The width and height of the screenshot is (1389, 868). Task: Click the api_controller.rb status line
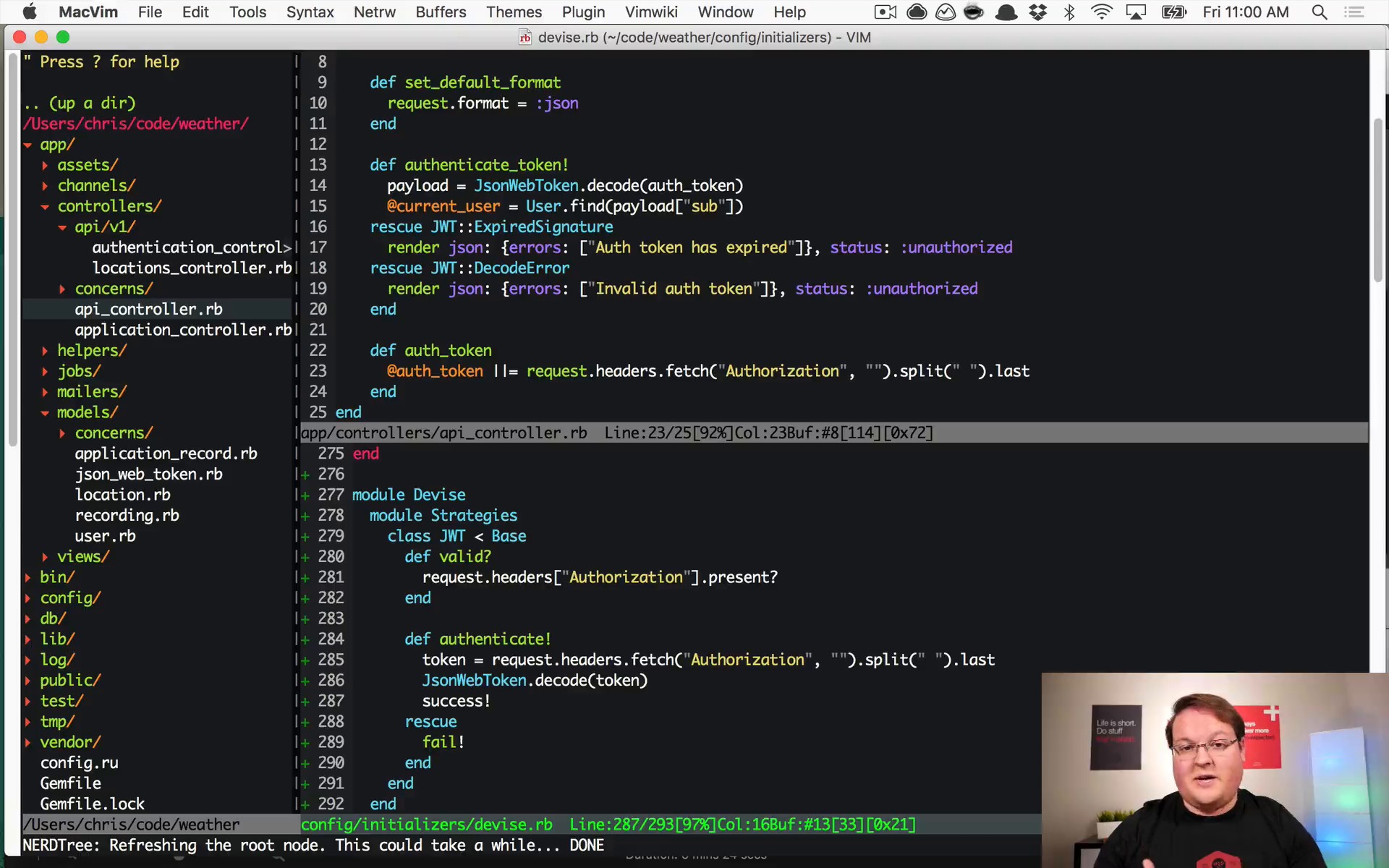[x=833, y=433]
